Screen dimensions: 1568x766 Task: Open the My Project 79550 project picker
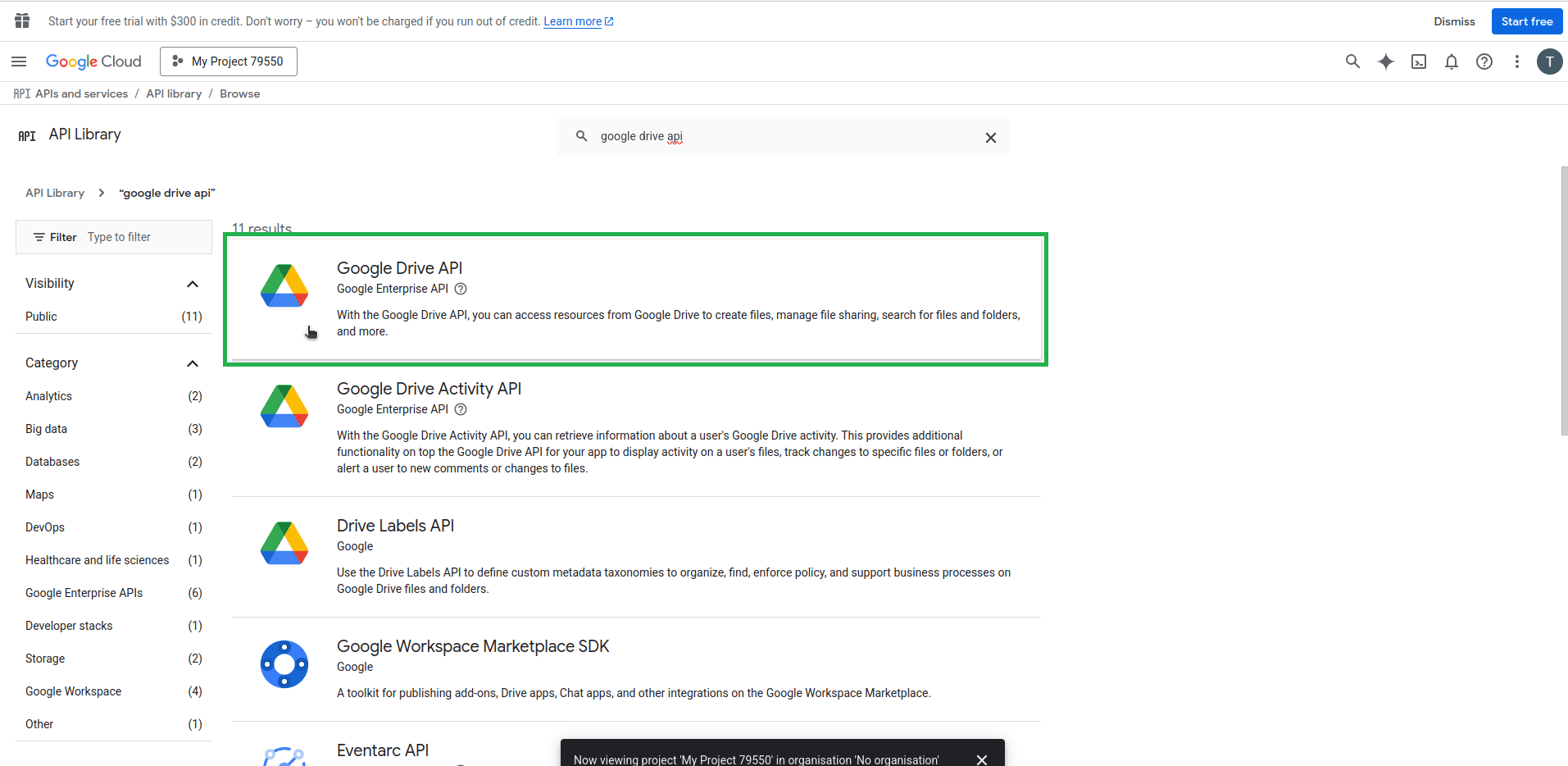point(229,62)
